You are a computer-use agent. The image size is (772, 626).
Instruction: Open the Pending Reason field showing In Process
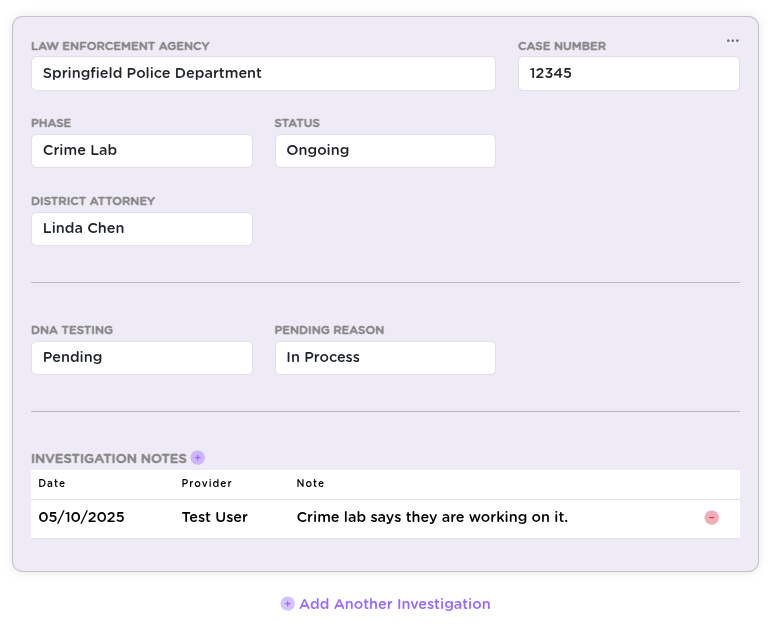pos(385,358)
